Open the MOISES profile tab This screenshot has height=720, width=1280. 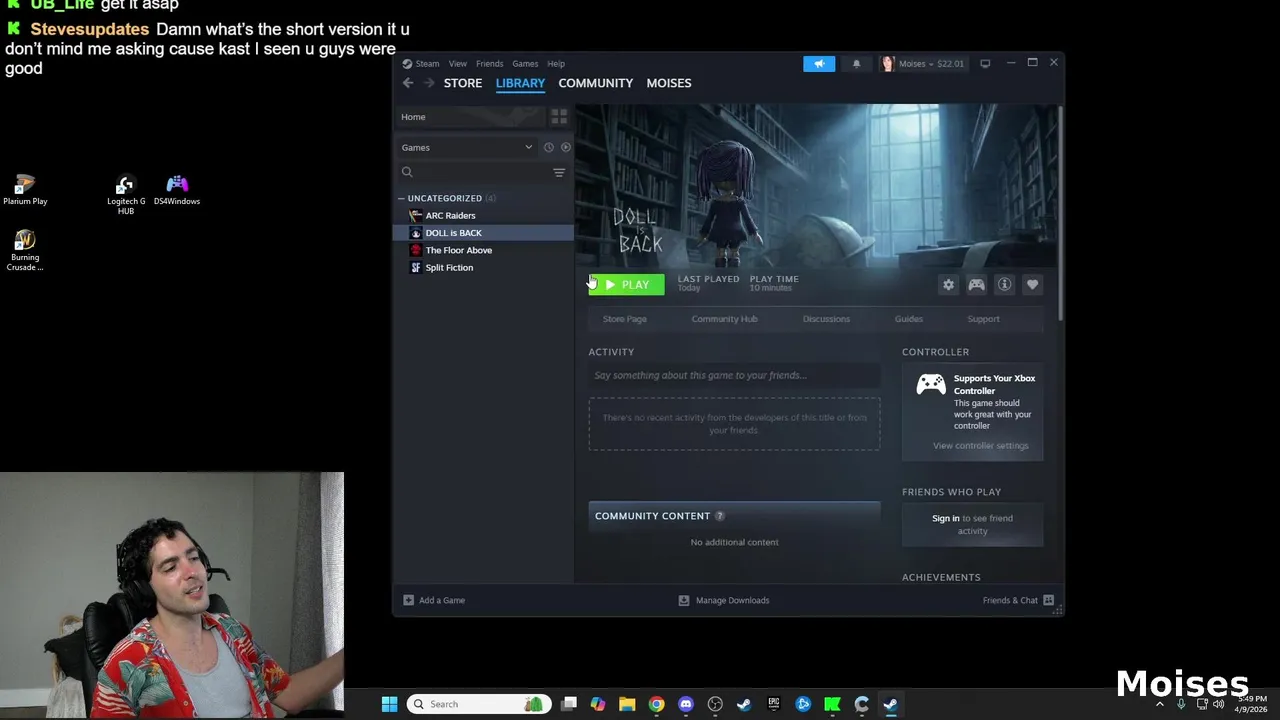[669, 83]
